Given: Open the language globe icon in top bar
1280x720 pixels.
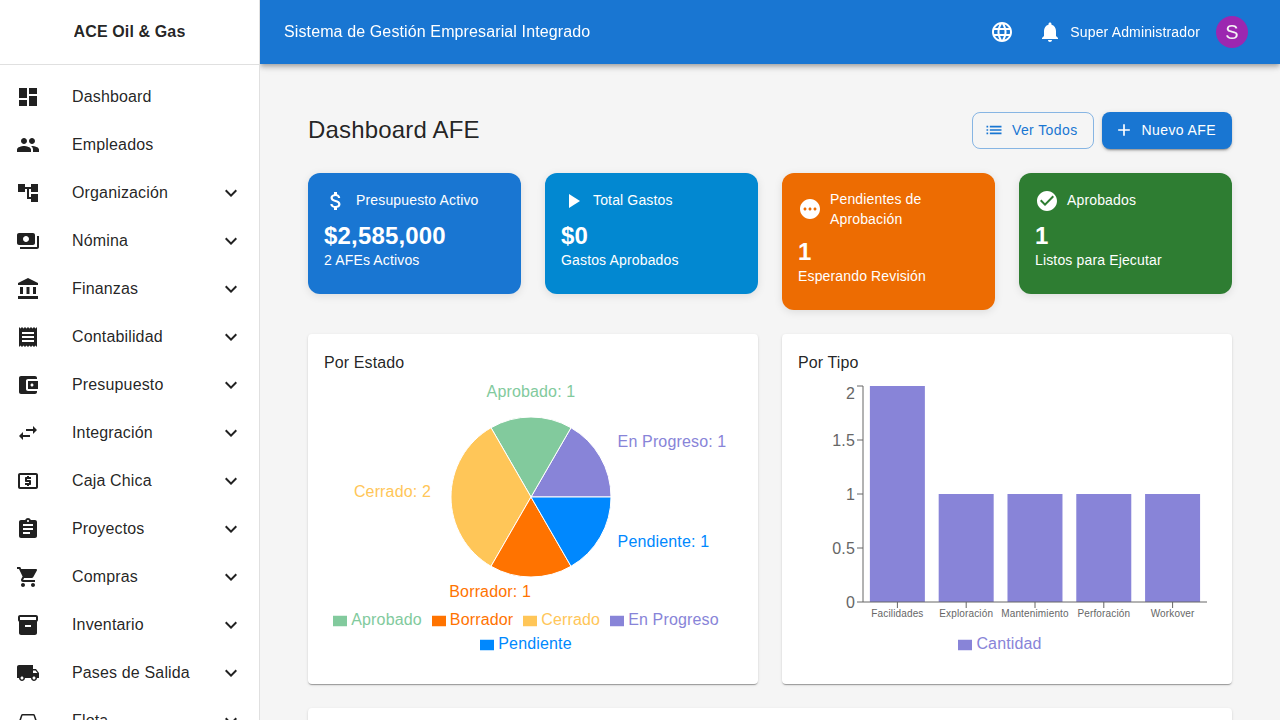Looking at the screenshot, I should pos(1001,31).
